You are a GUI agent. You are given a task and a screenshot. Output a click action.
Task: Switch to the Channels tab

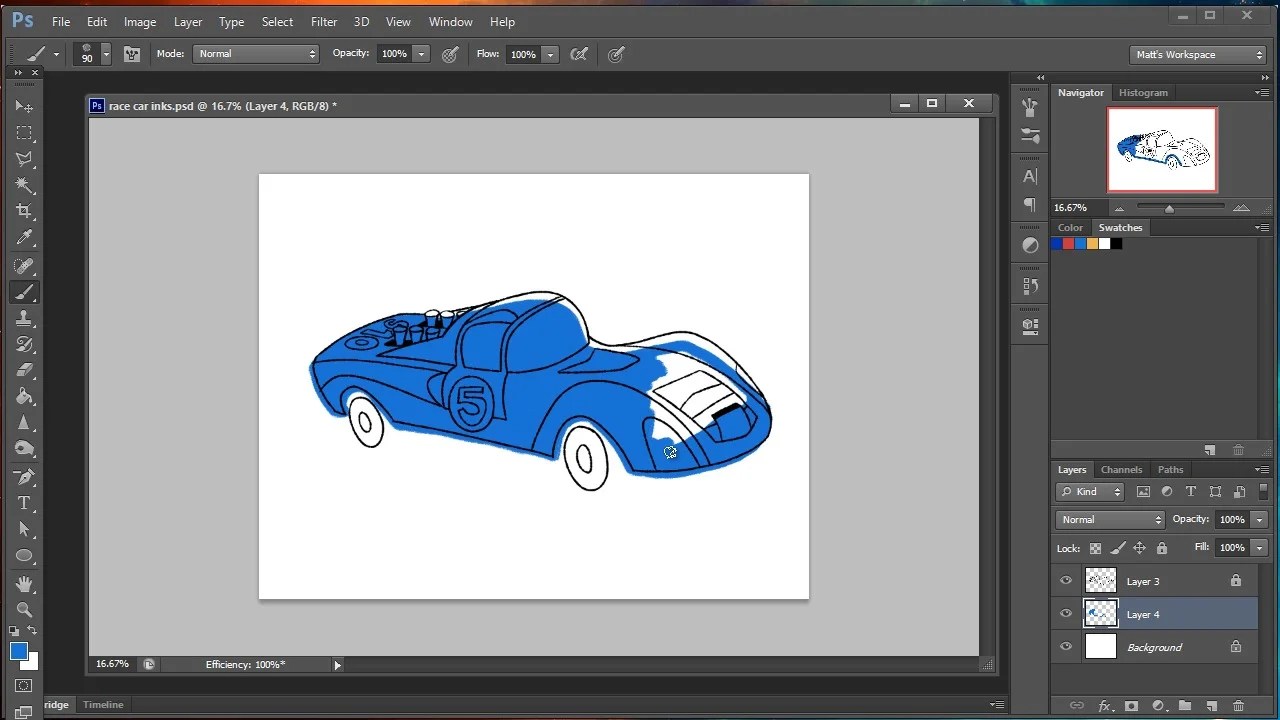(1121, 470)
